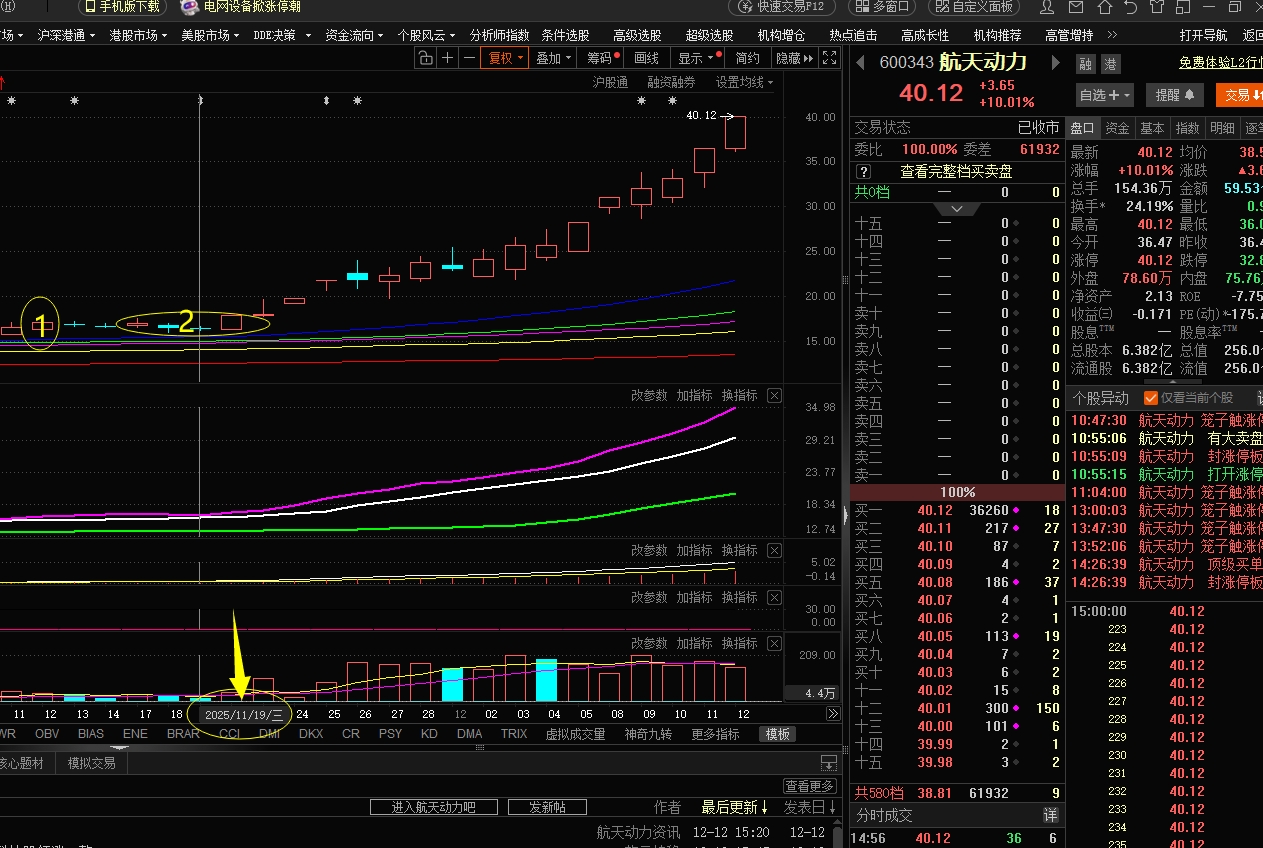1263x848 pixels.
Task: Open 设置均线 dropdown
Action: pos(745,82)
